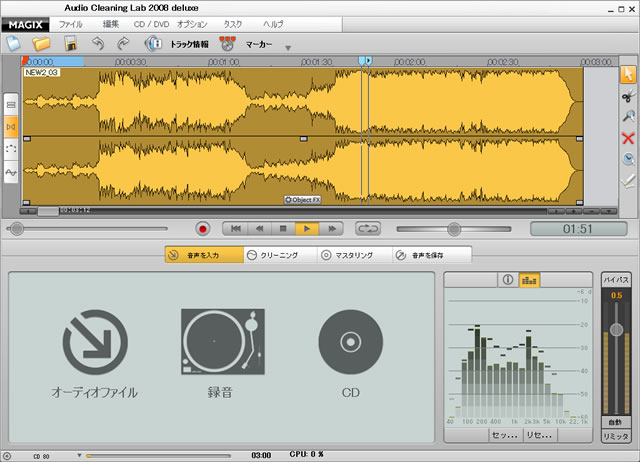This screenshot has height=462, width=640.
Task: Click the red Record button
Action: [x=203, y=228]
